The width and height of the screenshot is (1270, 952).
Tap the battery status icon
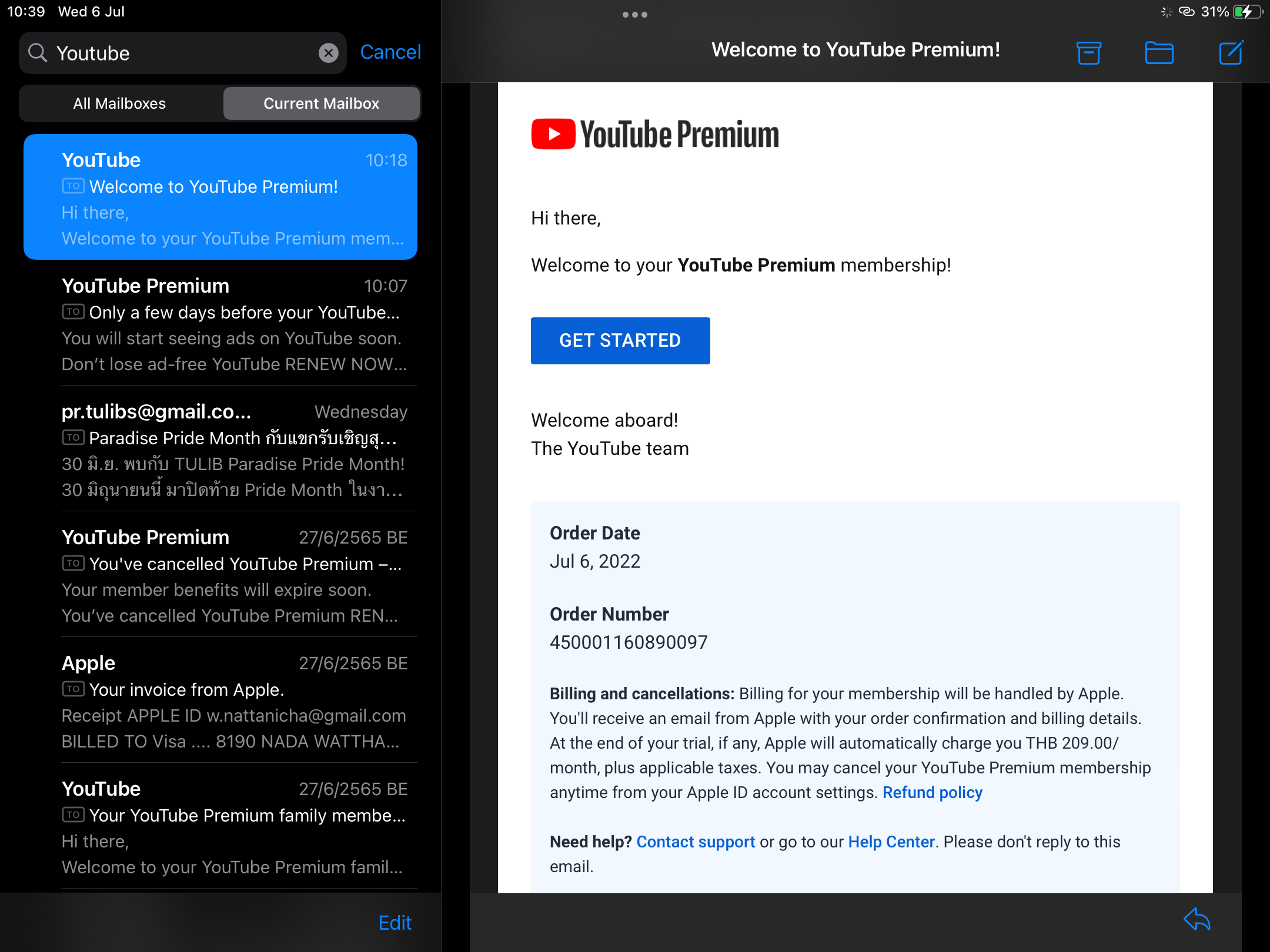pyautogui.click(x=1248, y=12)
